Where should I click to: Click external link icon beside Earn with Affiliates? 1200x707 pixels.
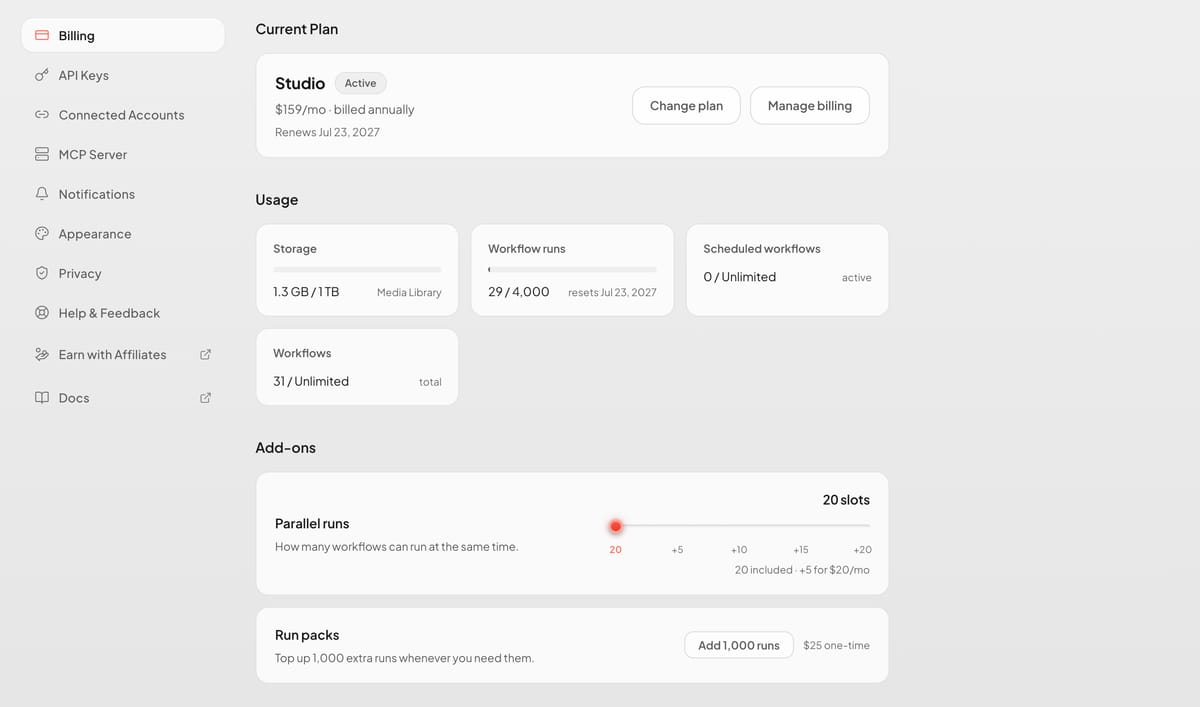coord(206,354)
